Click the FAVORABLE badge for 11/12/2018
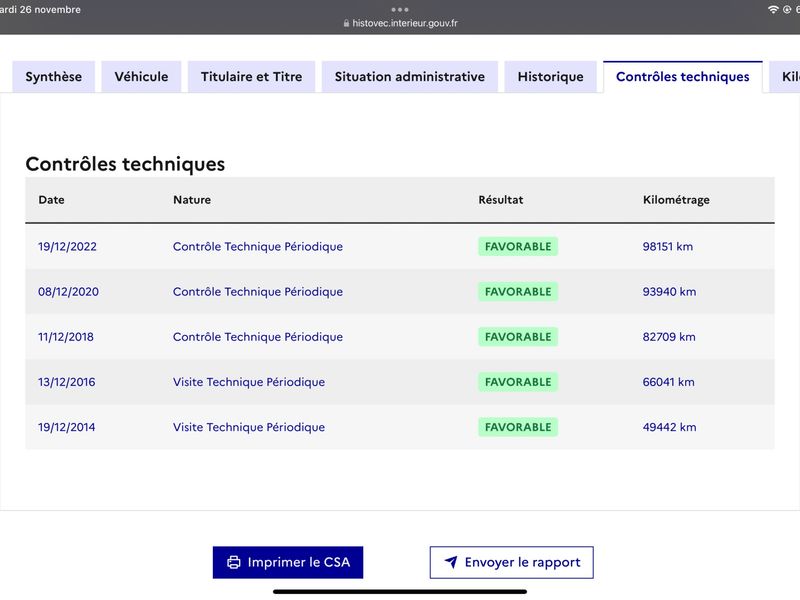The image size is (800, 600). point(518,337)
